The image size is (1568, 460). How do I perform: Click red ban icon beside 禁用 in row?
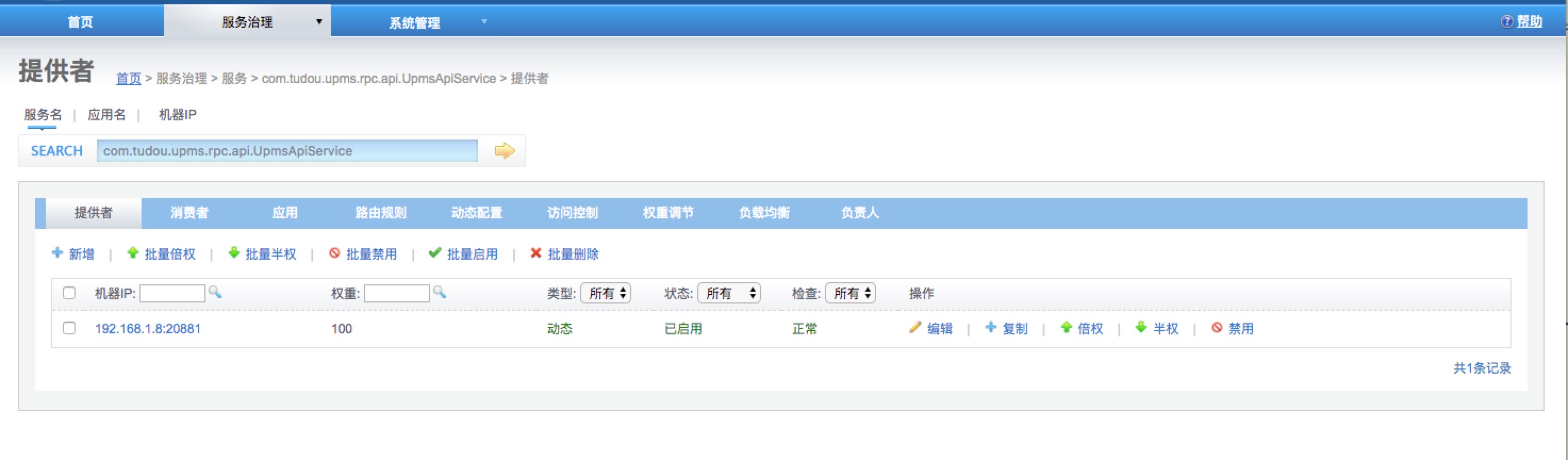coord(1217,328)
